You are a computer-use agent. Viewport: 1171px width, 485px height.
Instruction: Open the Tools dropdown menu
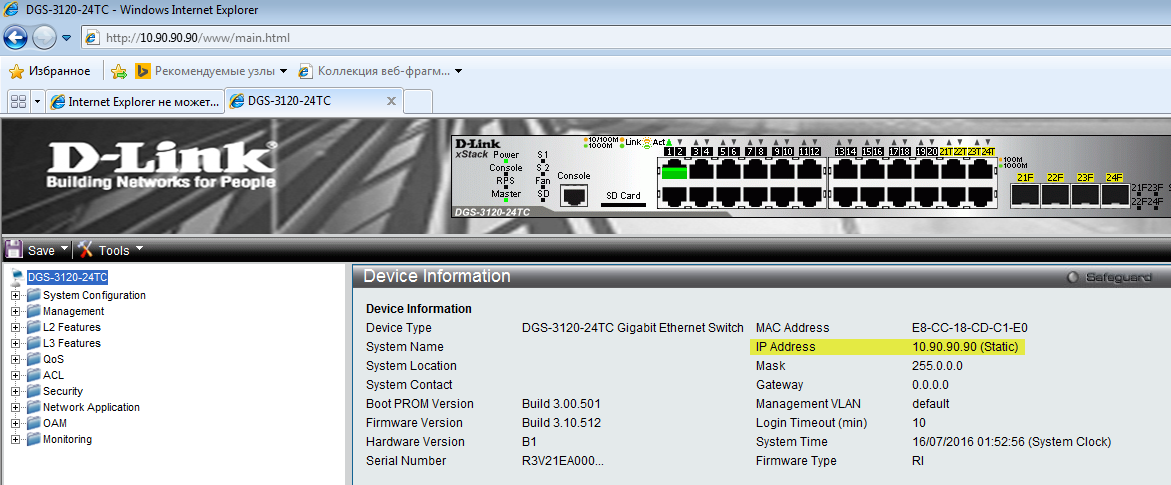[139, 249]
